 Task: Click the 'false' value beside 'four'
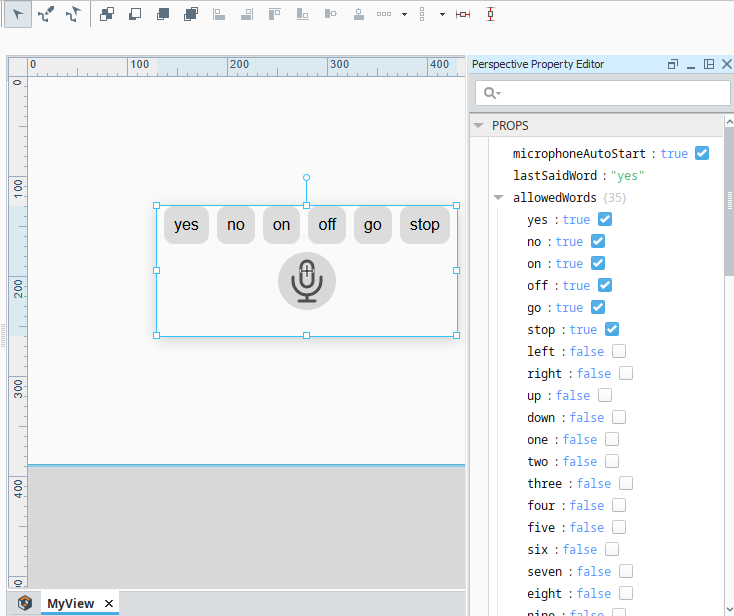[587, 506]
